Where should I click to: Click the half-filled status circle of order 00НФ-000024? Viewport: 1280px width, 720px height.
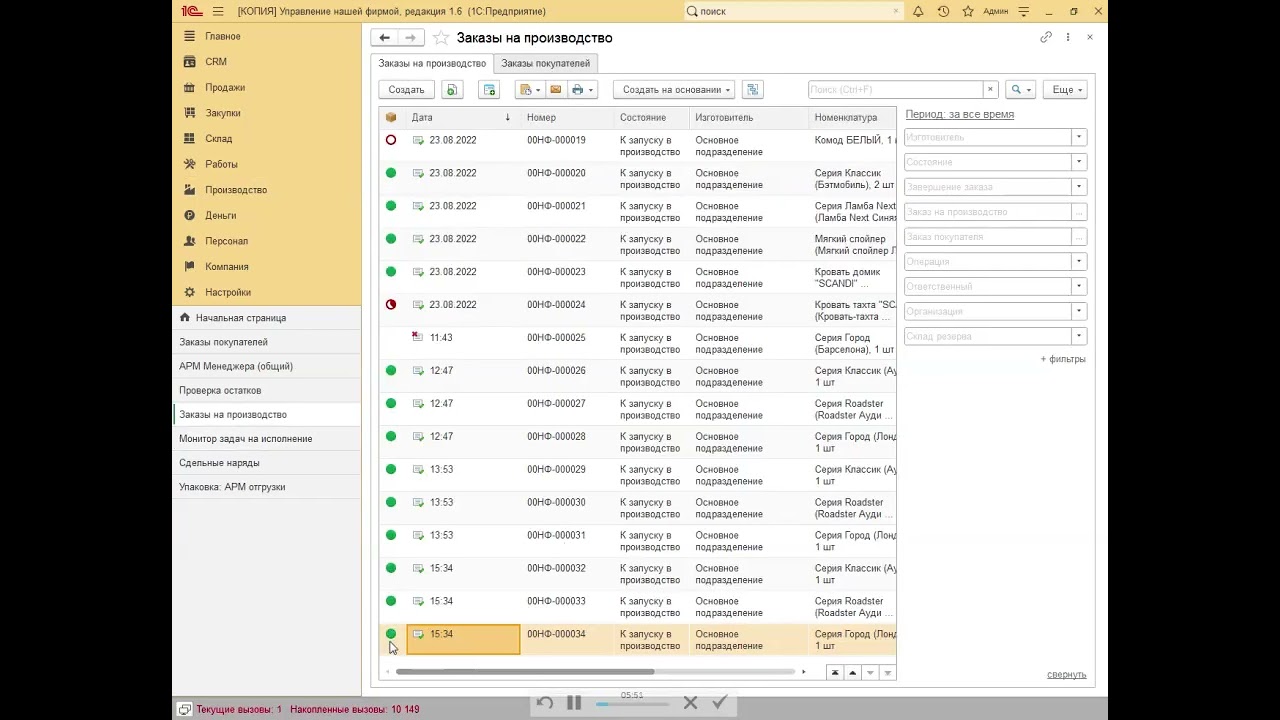pyautogui.click(x=391, y=305)
